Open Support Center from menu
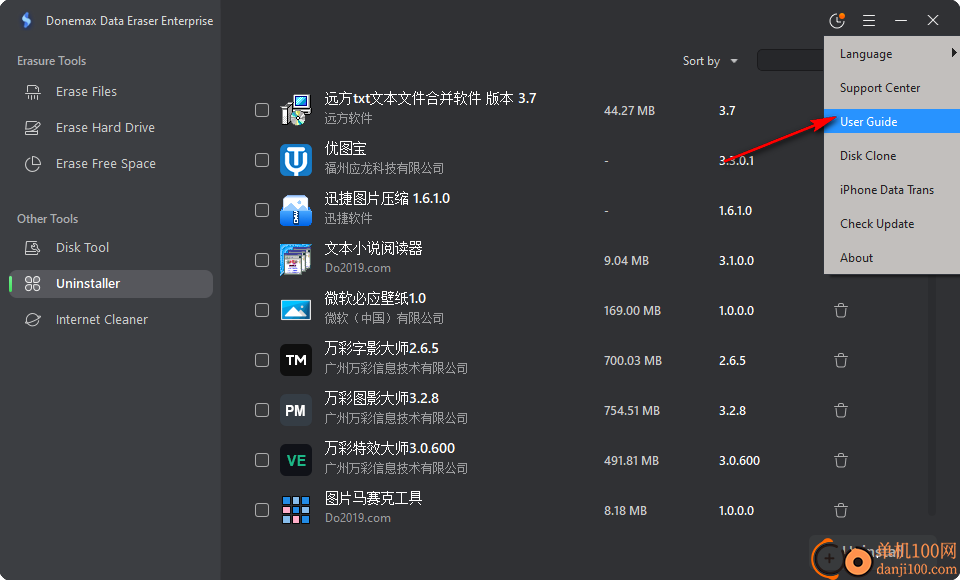 [892, 88]
